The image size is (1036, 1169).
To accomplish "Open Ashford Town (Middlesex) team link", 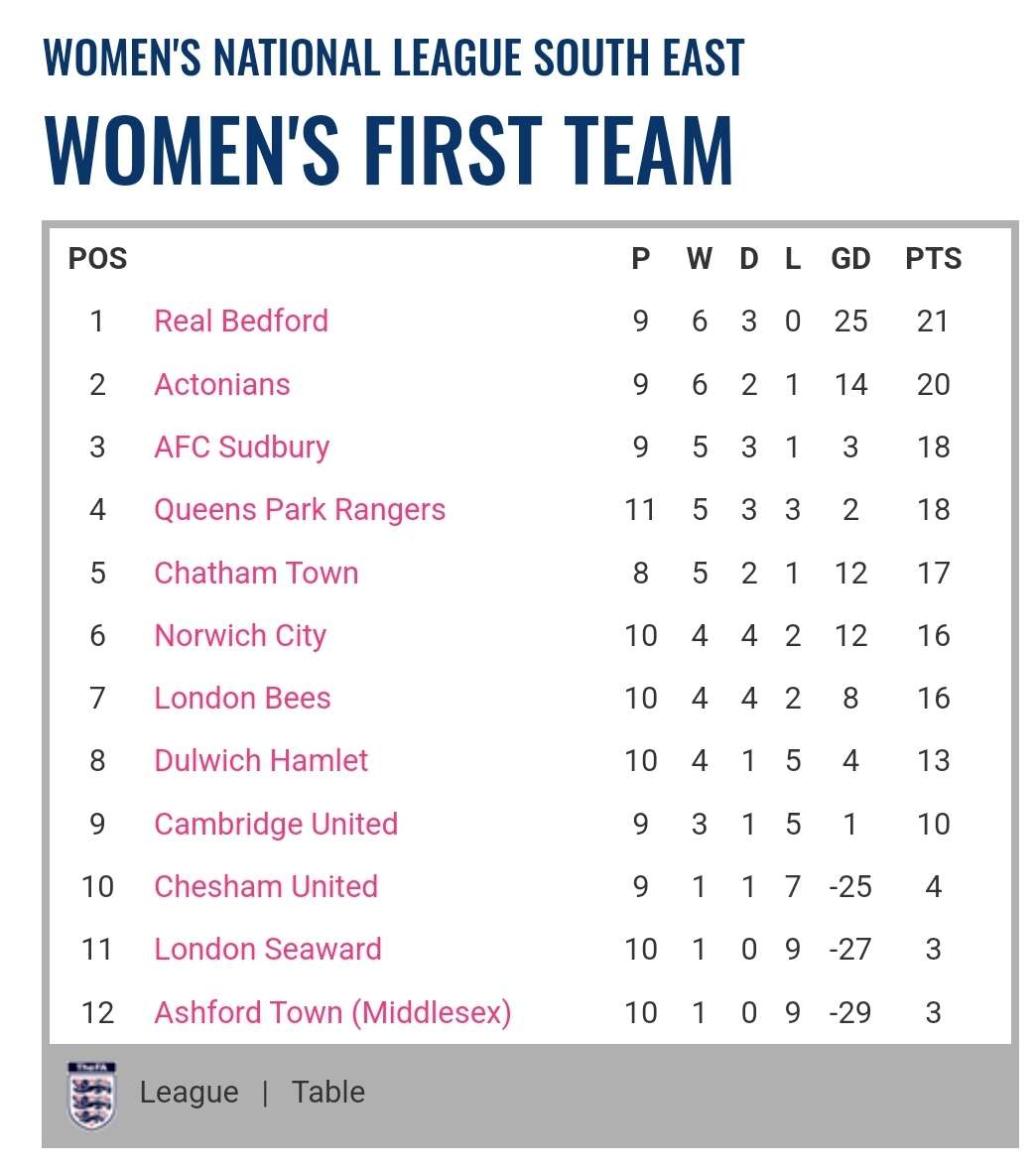I will [332, 1012].
